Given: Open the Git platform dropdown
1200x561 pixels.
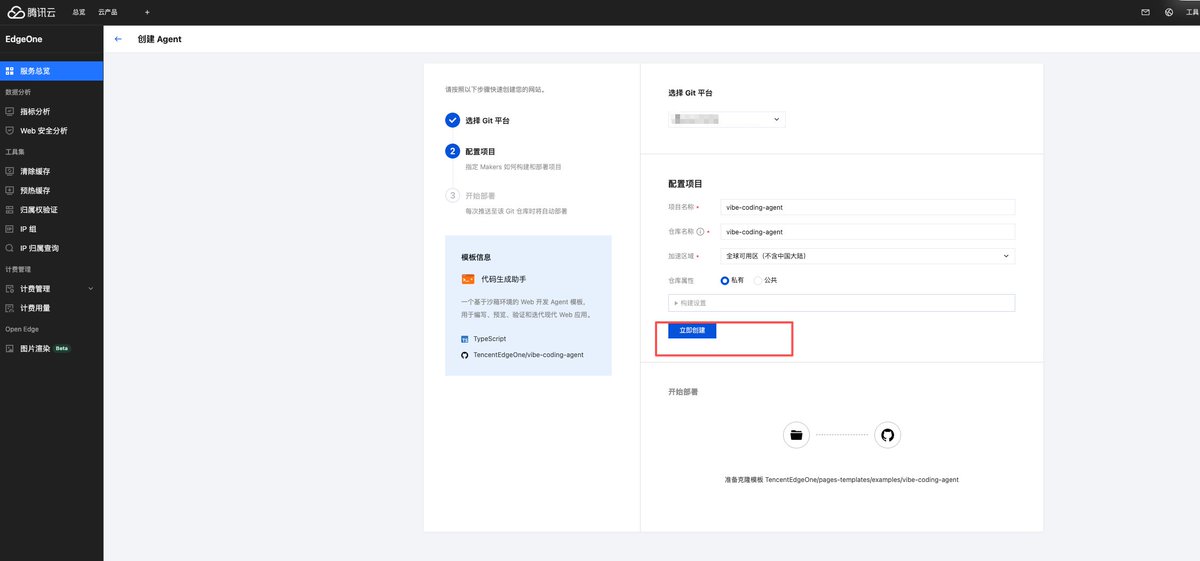Looking at the screenshot, I should coord(727,119).
